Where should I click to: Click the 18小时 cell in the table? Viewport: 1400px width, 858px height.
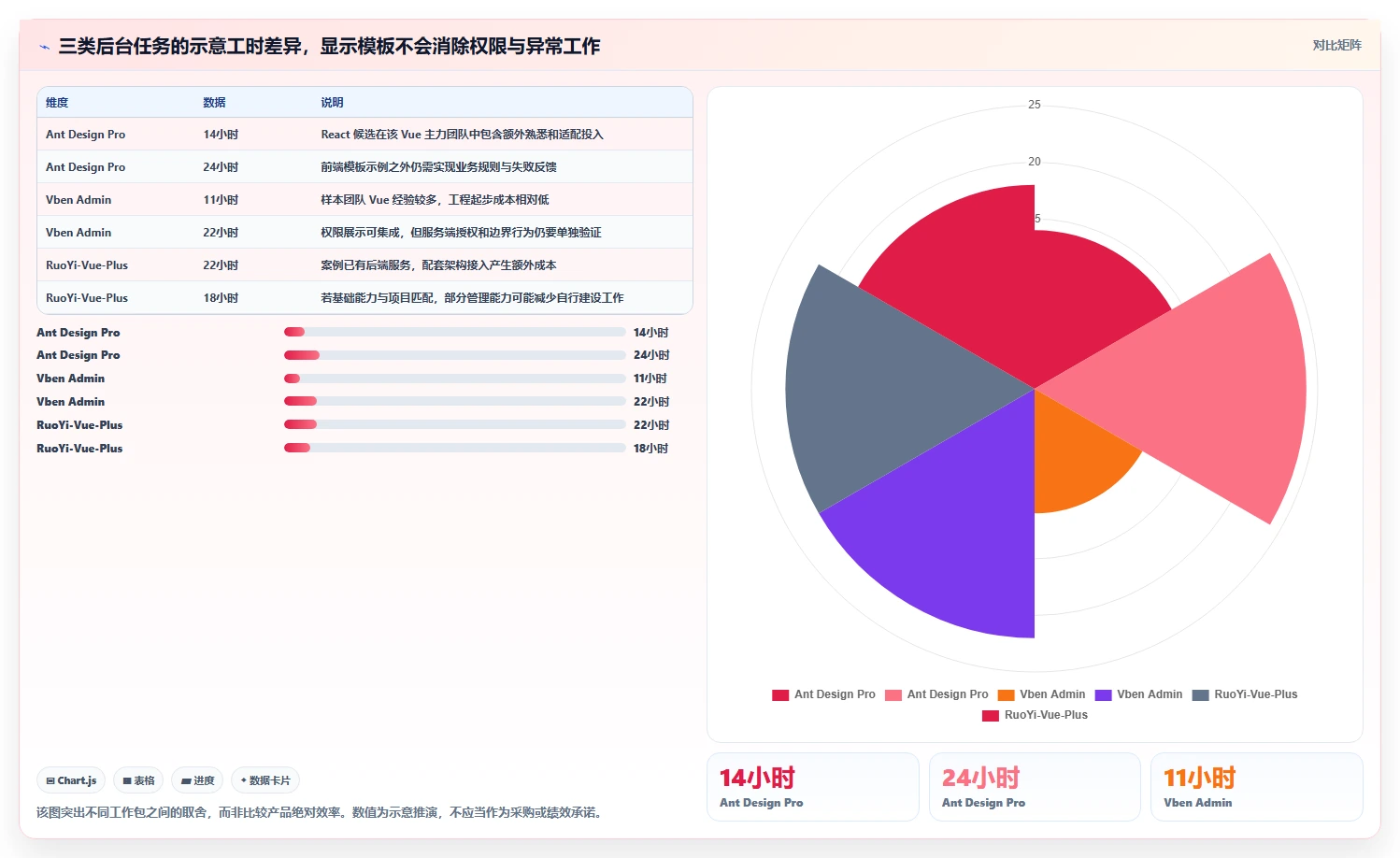(221, 298)
